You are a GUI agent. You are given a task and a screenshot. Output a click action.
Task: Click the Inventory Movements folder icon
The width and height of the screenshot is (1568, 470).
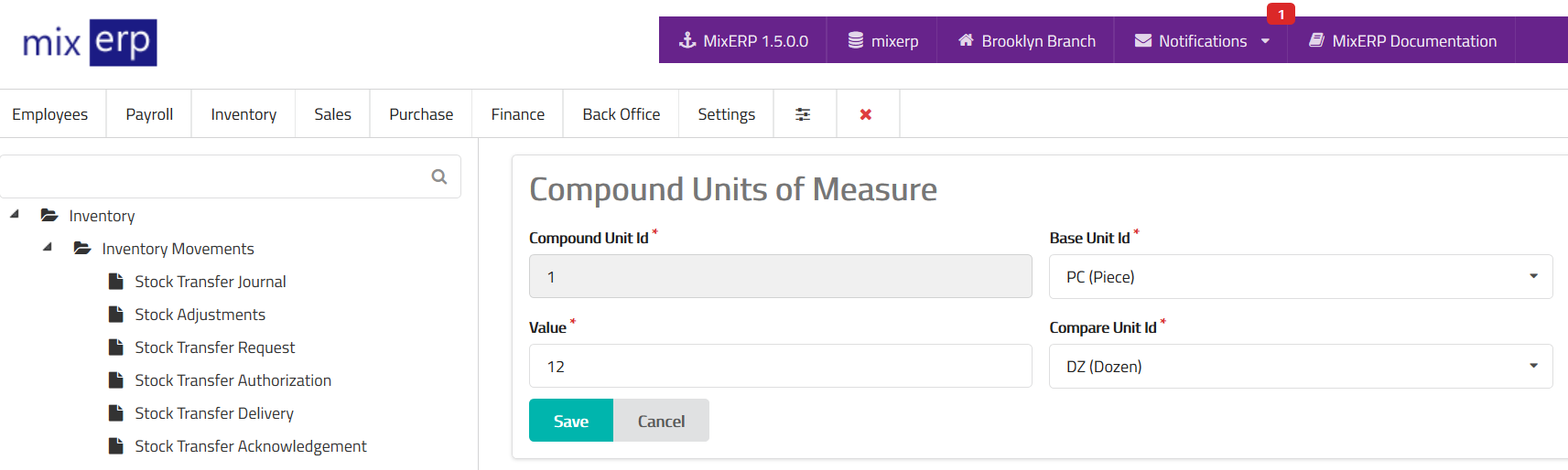[82, 249]
